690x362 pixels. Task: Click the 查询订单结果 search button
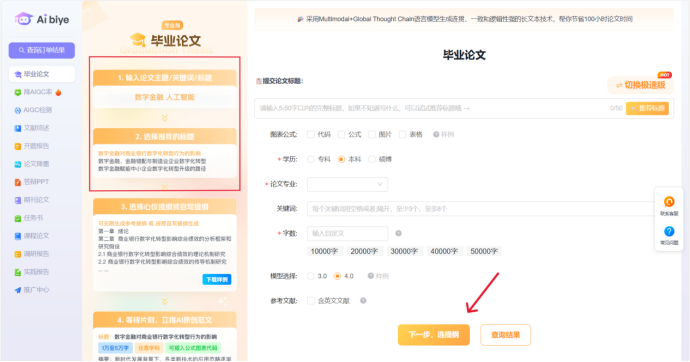point(42,50)
